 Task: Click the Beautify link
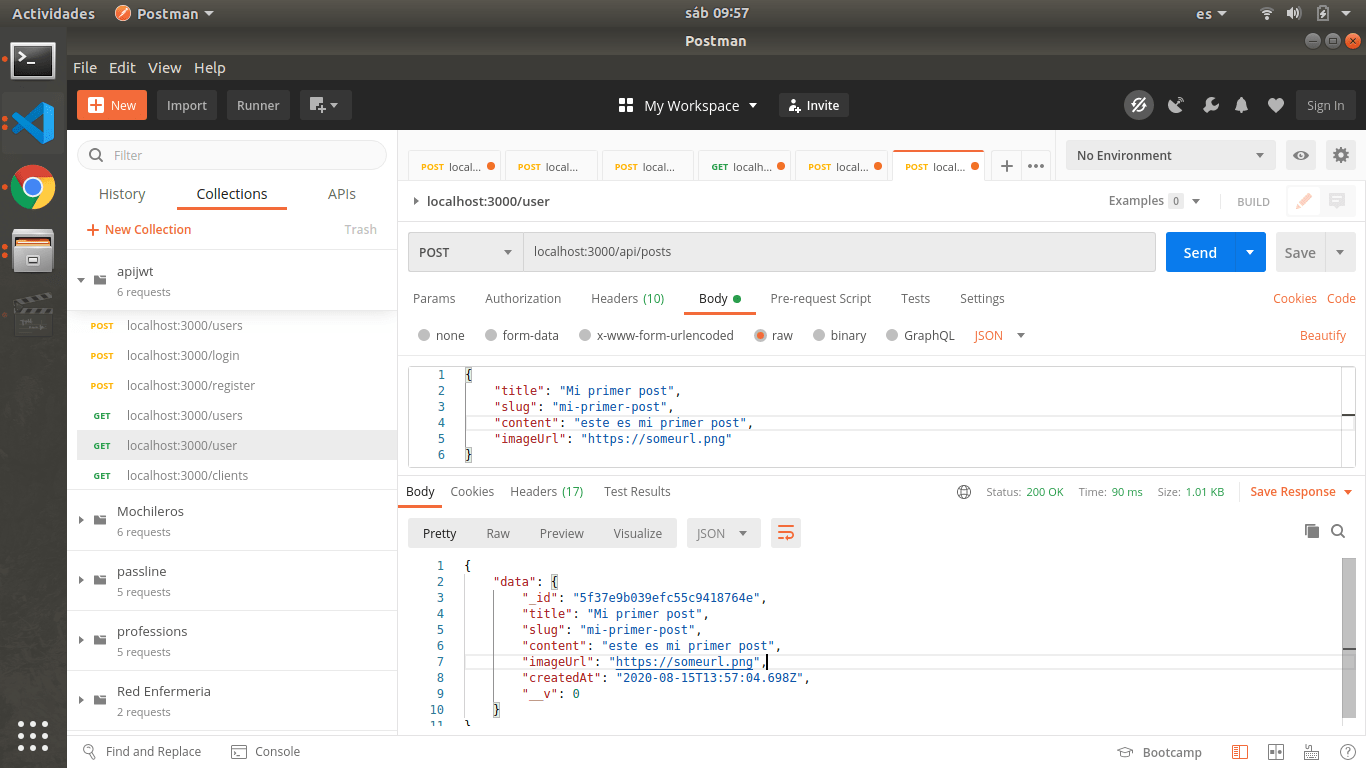pyautogui.click(x=1322, y=335)
